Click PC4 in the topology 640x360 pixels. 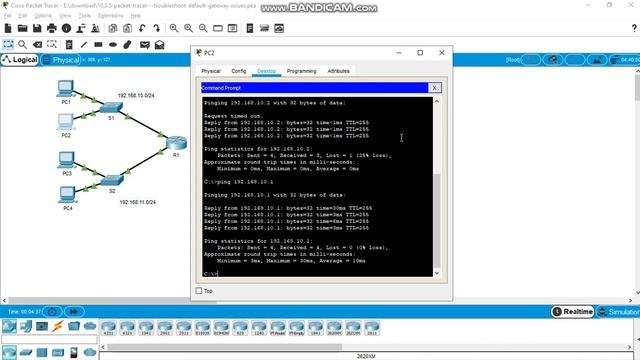pyautogui.click(x=67, y=195)
